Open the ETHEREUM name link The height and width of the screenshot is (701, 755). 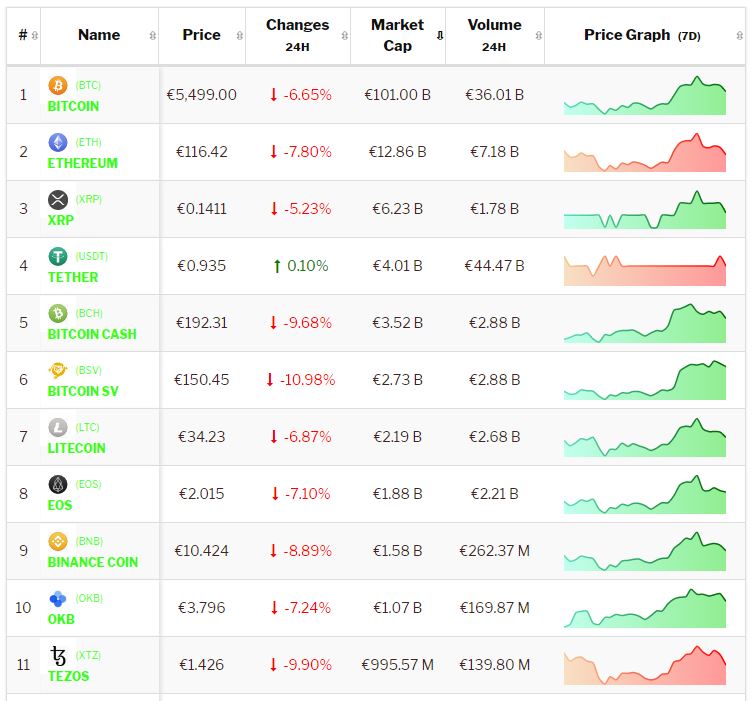83,163
